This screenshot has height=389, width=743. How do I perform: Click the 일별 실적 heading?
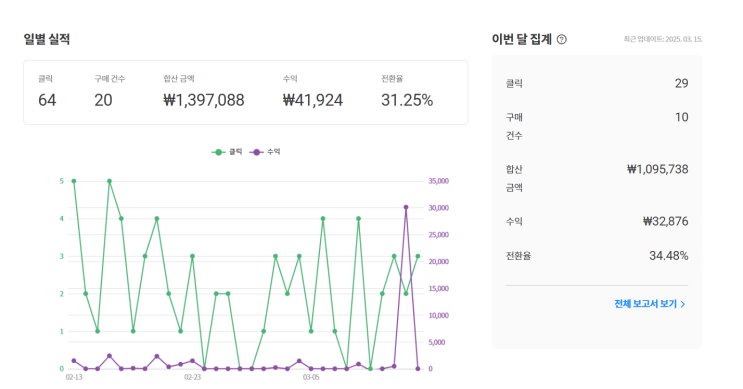(46, 39)
